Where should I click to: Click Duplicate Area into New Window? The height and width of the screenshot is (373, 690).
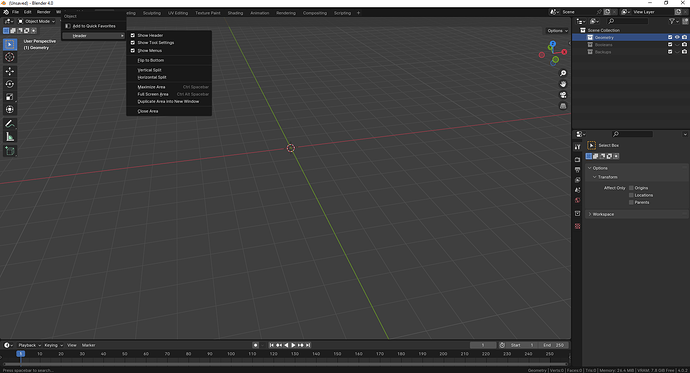click(169, 102)
